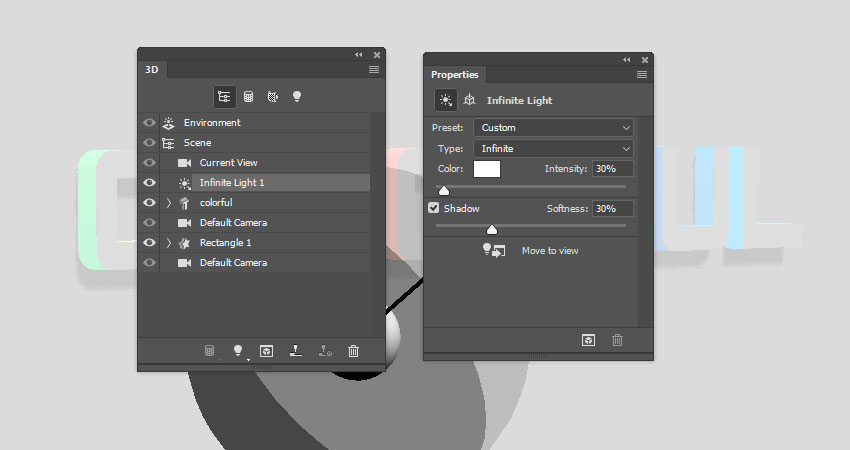
Task: Uncheck the Shadow checkbox
Action: (x=434, y=208)
